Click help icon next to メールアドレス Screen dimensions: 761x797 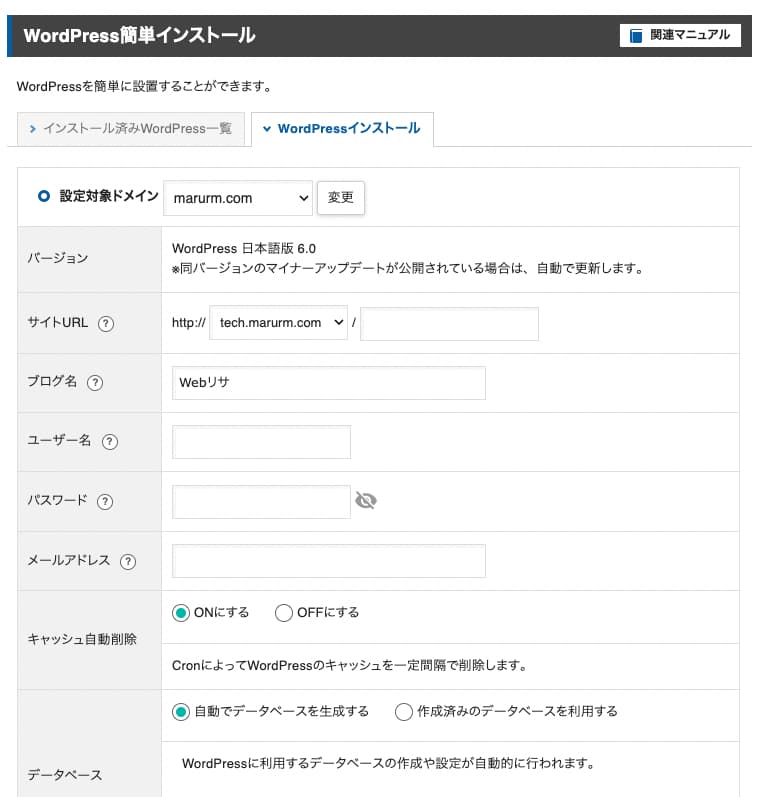click(x=127, y=561)
